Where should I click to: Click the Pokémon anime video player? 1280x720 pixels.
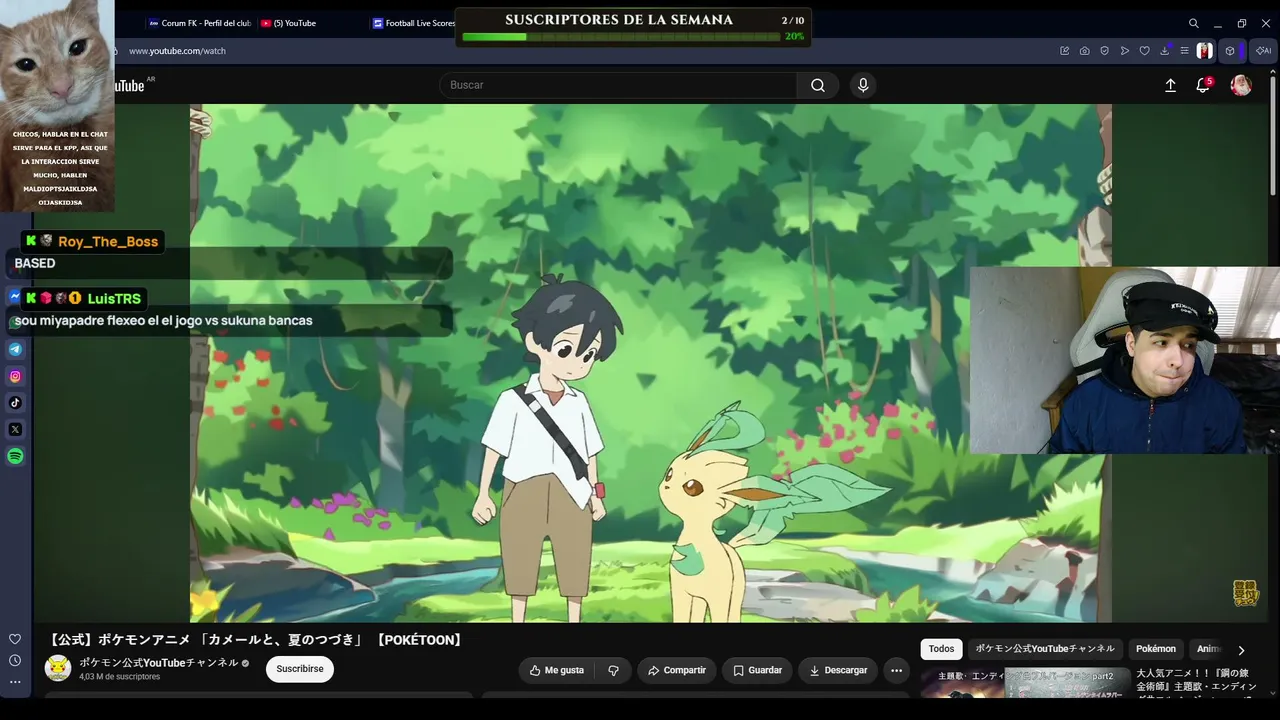point(651,363)
